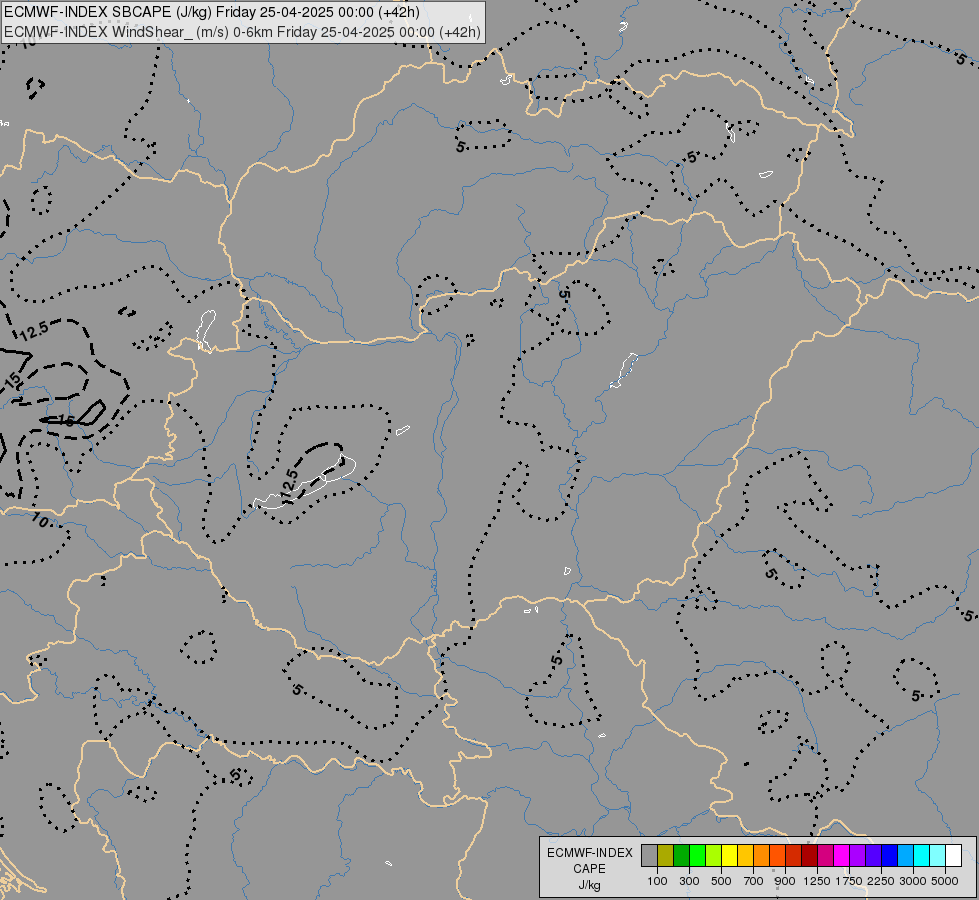Select the legend value 2250
The image size is (979, 900).
coord(881,881)
